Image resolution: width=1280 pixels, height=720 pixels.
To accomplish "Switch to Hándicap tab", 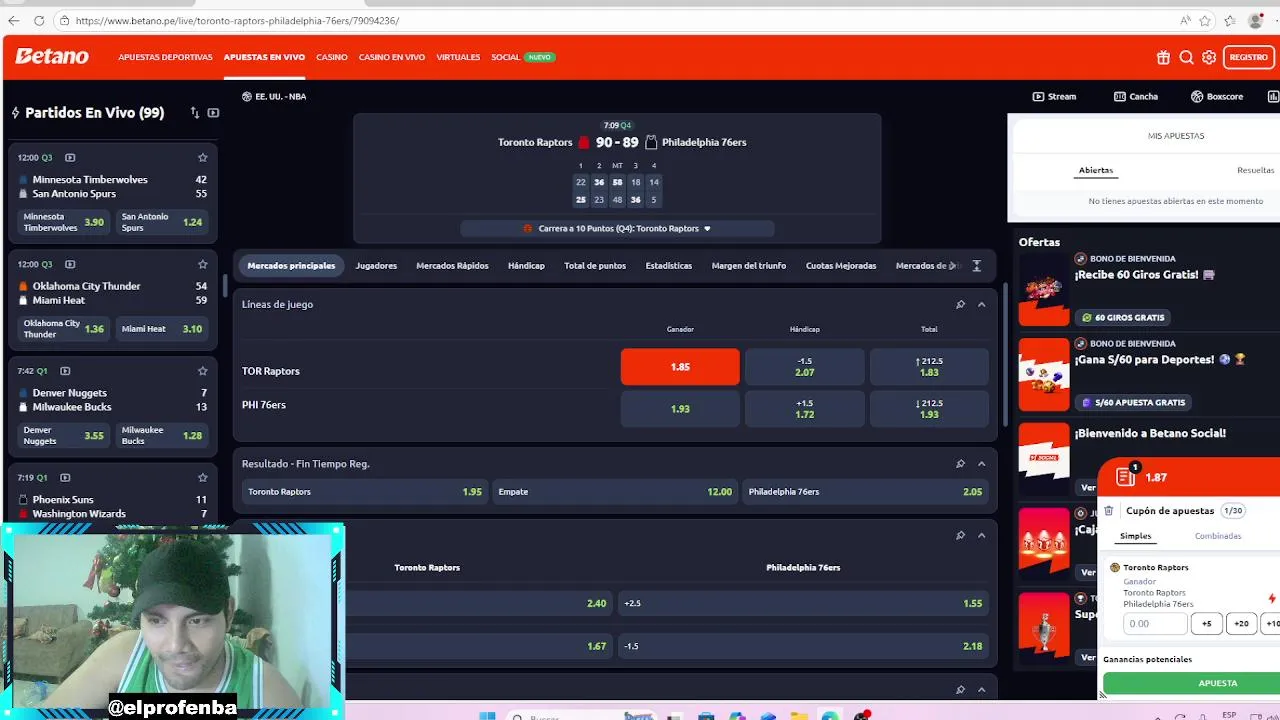I will tap(526, 266).
